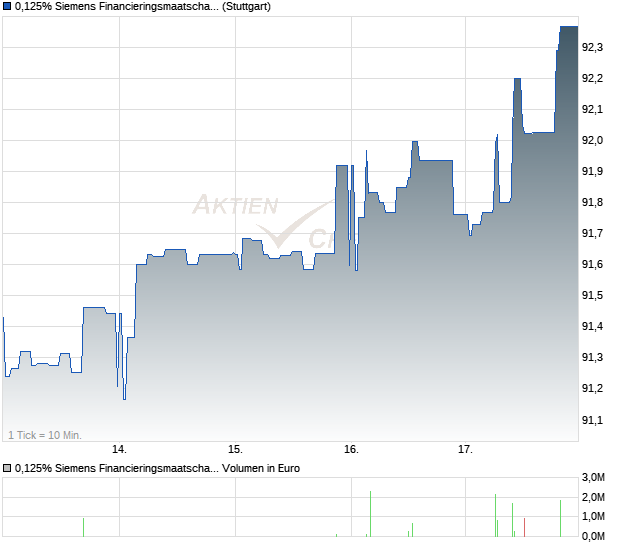Select the 15. date axis label
The height and width of the screenshot is (546, 620).
click(235, 450)
